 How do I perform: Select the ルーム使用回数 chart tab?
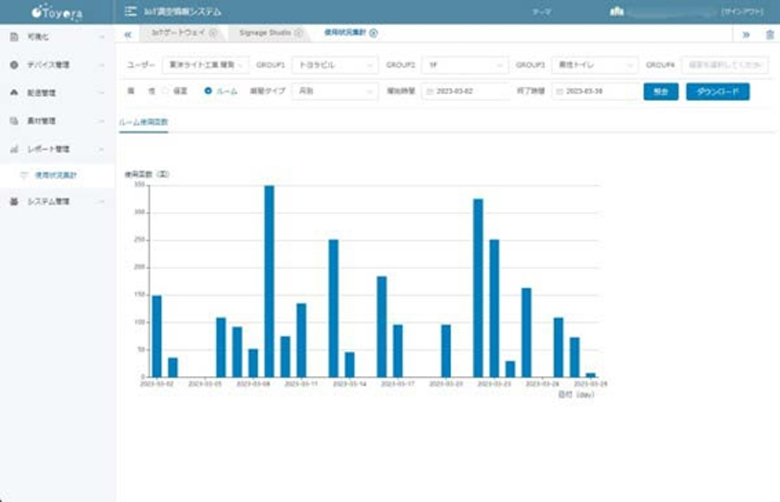(x=144, y=121)
